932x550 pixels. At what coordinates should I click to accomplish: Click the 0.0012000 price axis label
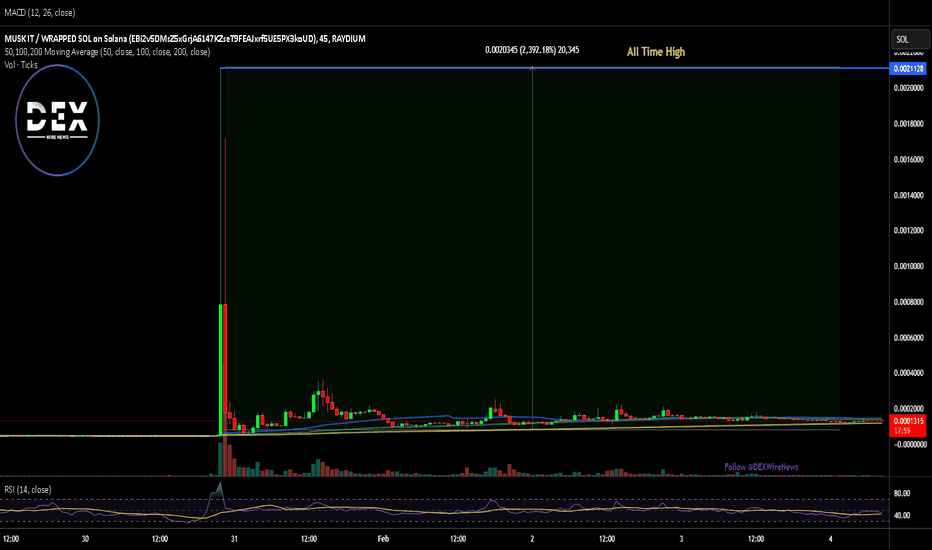pos(909,230)
